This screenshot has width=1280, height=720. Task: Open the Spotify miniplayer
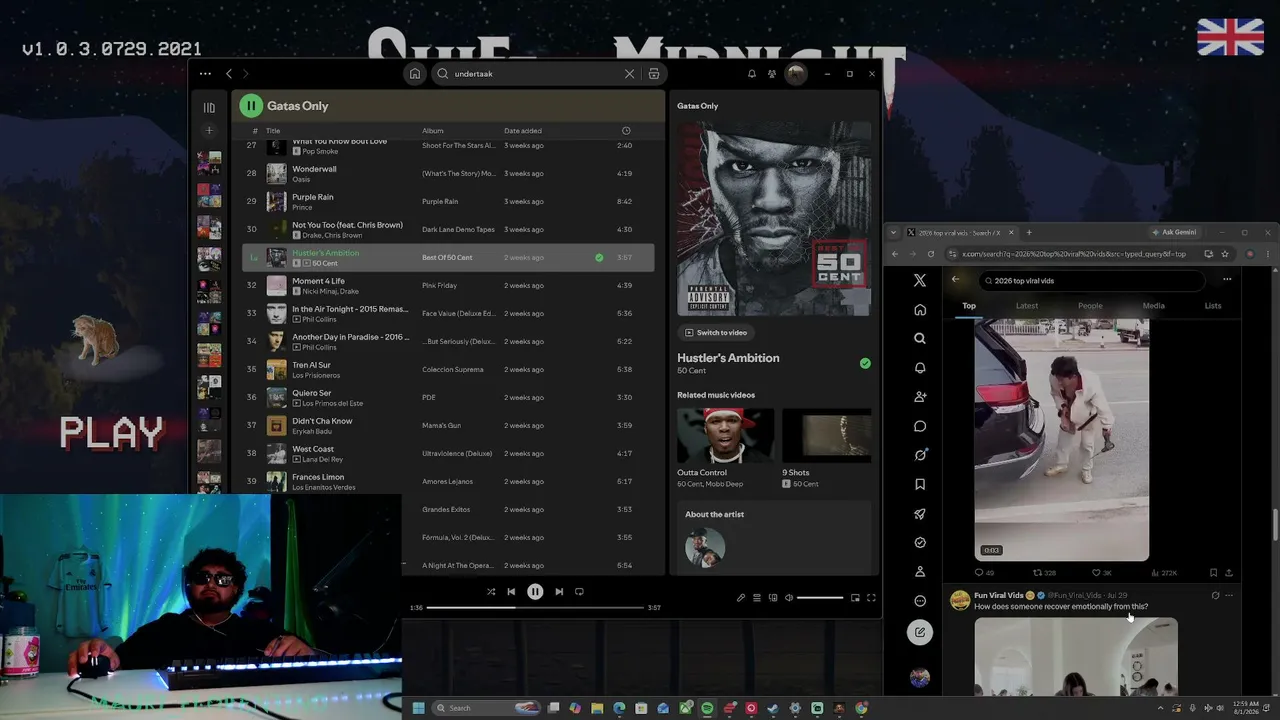(x=855, y=598)
